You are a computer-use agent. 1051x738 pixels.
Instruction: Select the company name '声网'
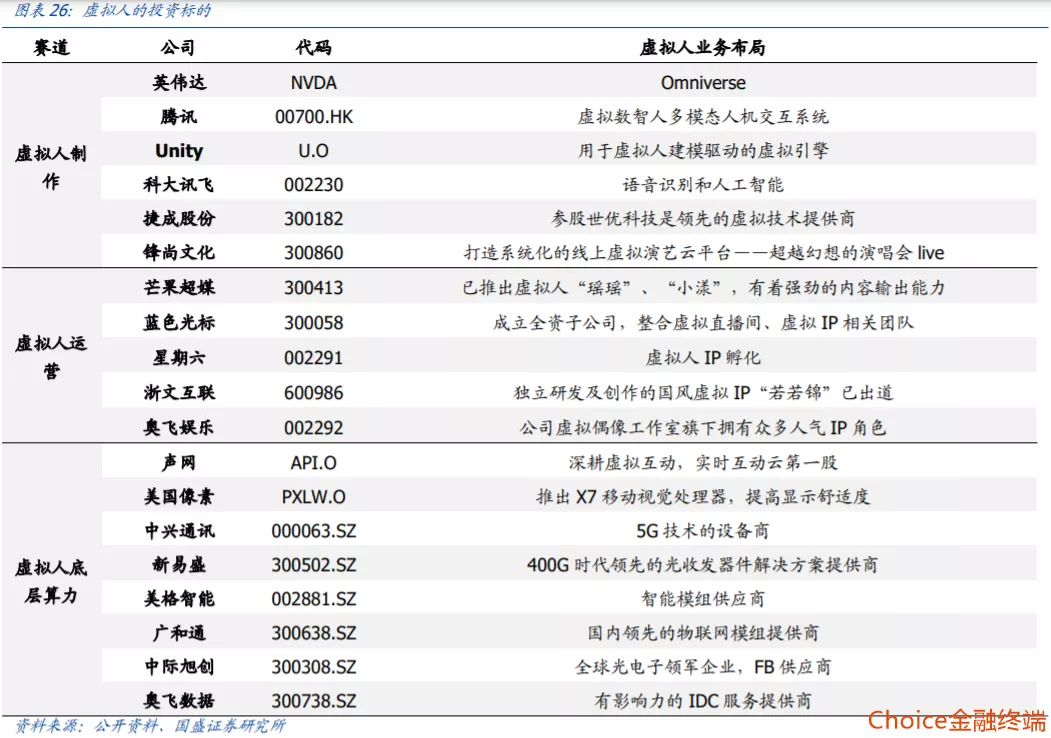[x=179, y=463]
